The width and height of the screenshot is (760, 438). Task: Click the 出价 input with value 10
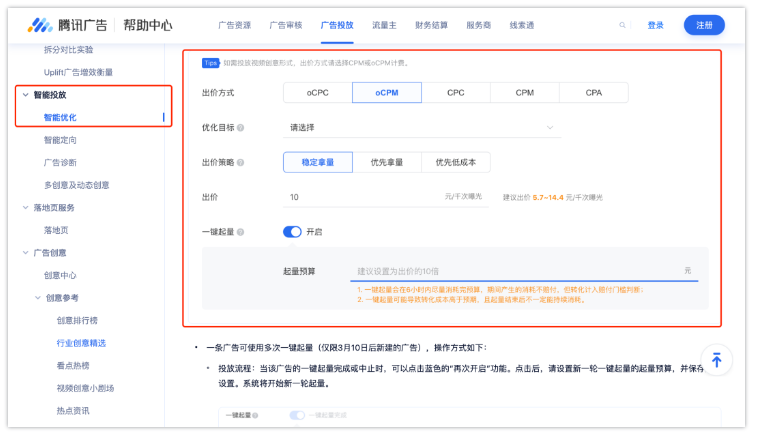pos(386,197)
